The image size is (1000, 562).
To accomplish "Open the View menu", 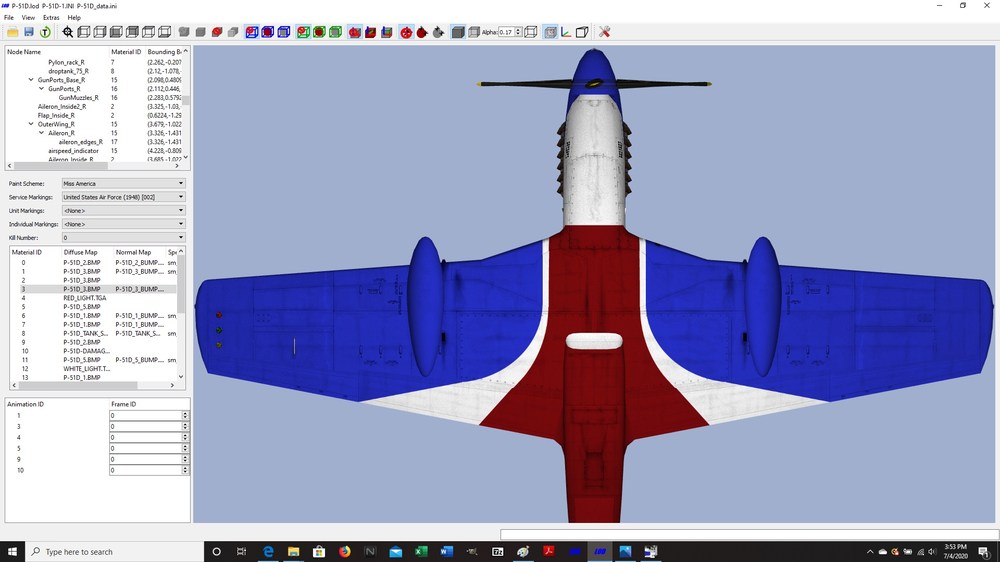I will point(28,18).
